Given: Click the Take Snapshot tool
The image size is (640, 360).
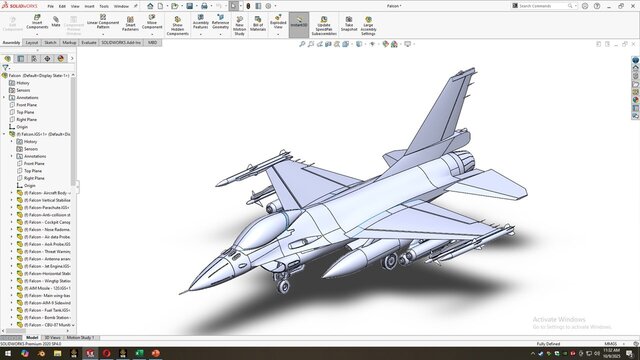Looking at the screenshot, I should tap(349, 24).
